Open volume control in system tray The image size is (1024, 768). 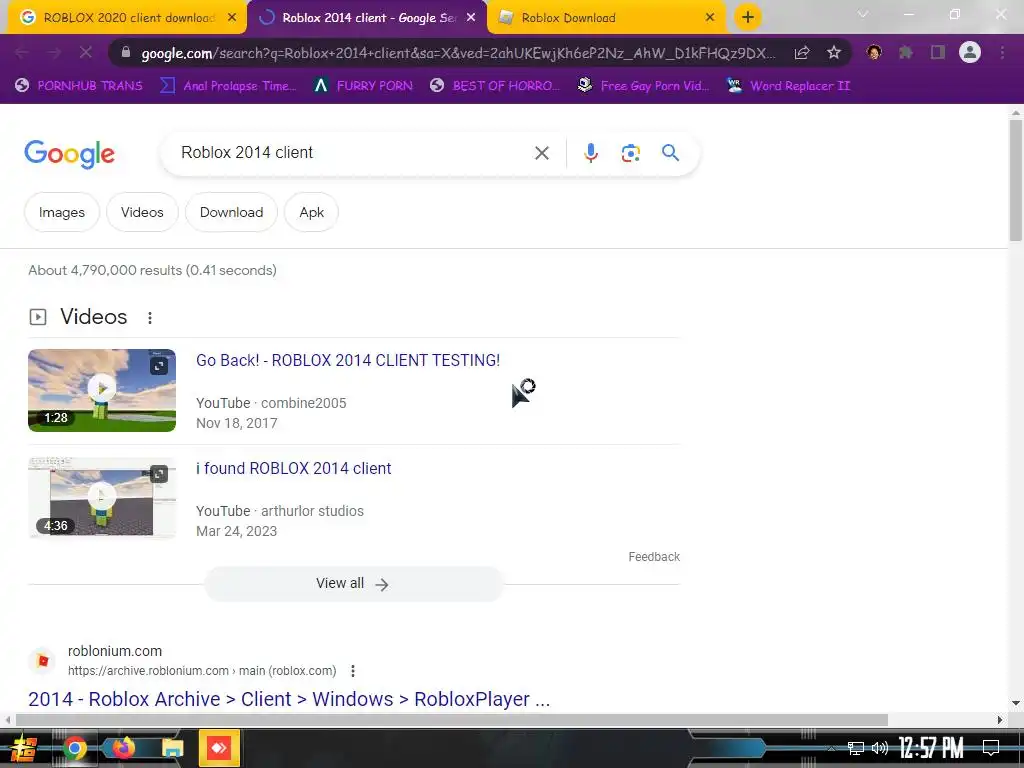point(880,748)
